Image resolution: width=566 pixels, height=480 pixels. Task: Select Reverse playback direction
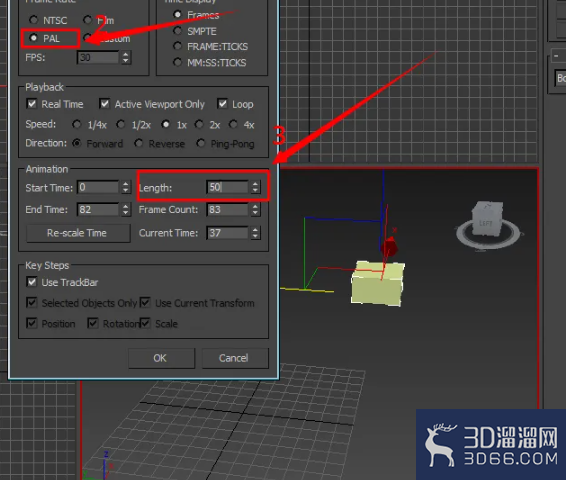(x=139, y=143)
